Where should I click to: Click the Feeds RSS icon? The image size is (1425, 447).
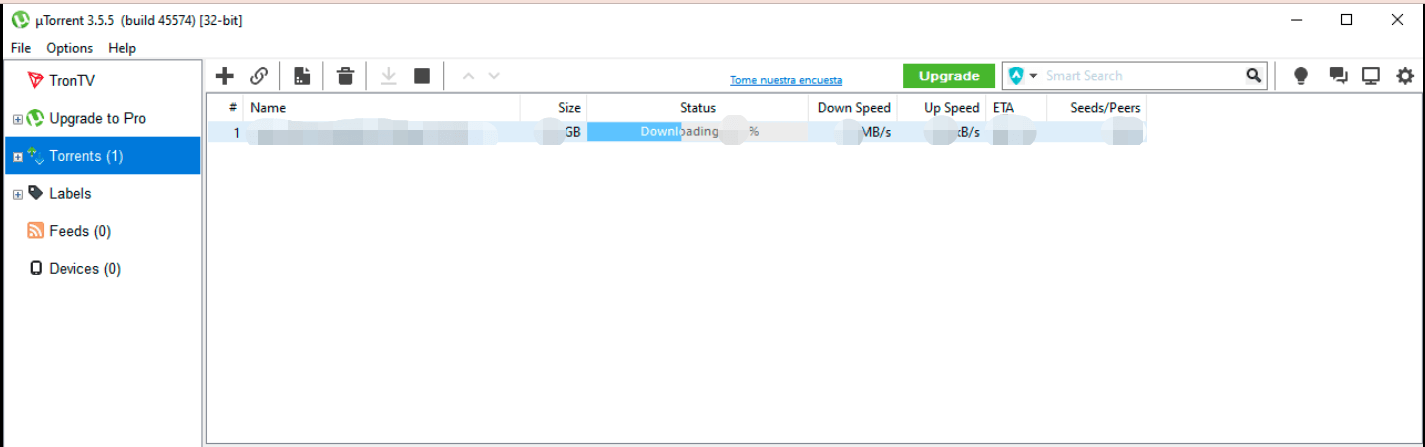[35, 231]
